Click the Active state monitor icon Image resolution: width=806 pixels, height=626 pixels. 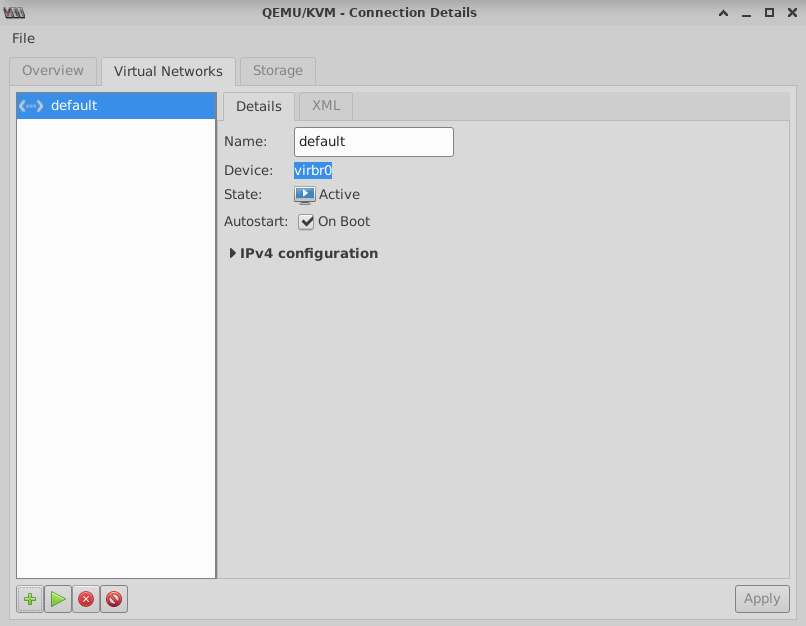click(305, 195)
